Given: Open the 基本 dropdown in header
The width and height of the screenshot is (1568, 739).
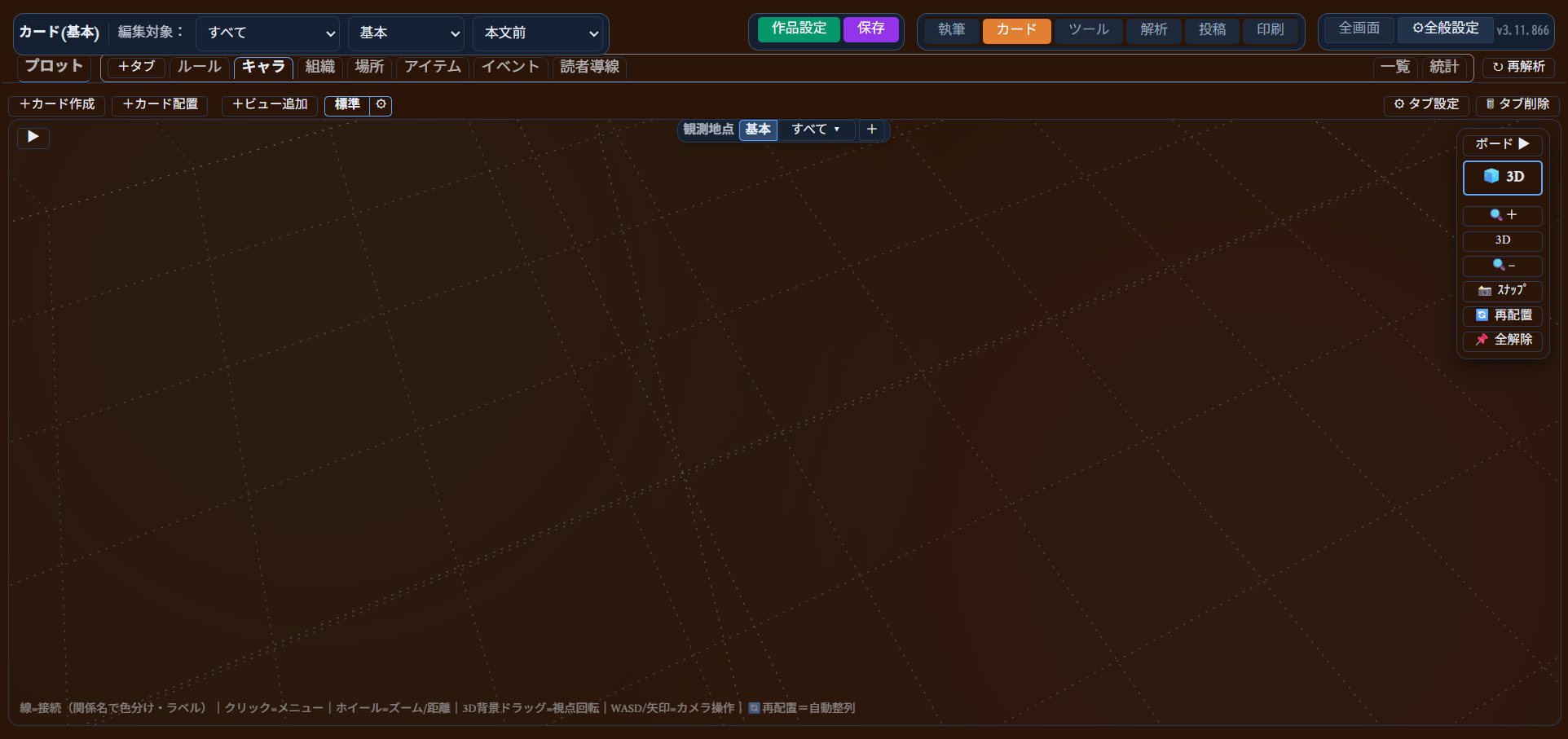Looking at the screenshot, I should point(406,33).
